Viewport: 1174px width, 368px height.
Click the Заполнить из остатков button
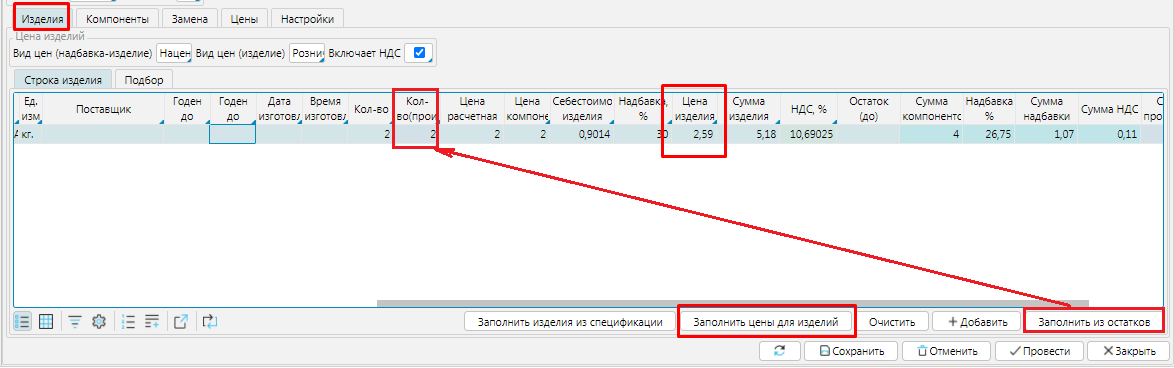tap(1094, 322)
